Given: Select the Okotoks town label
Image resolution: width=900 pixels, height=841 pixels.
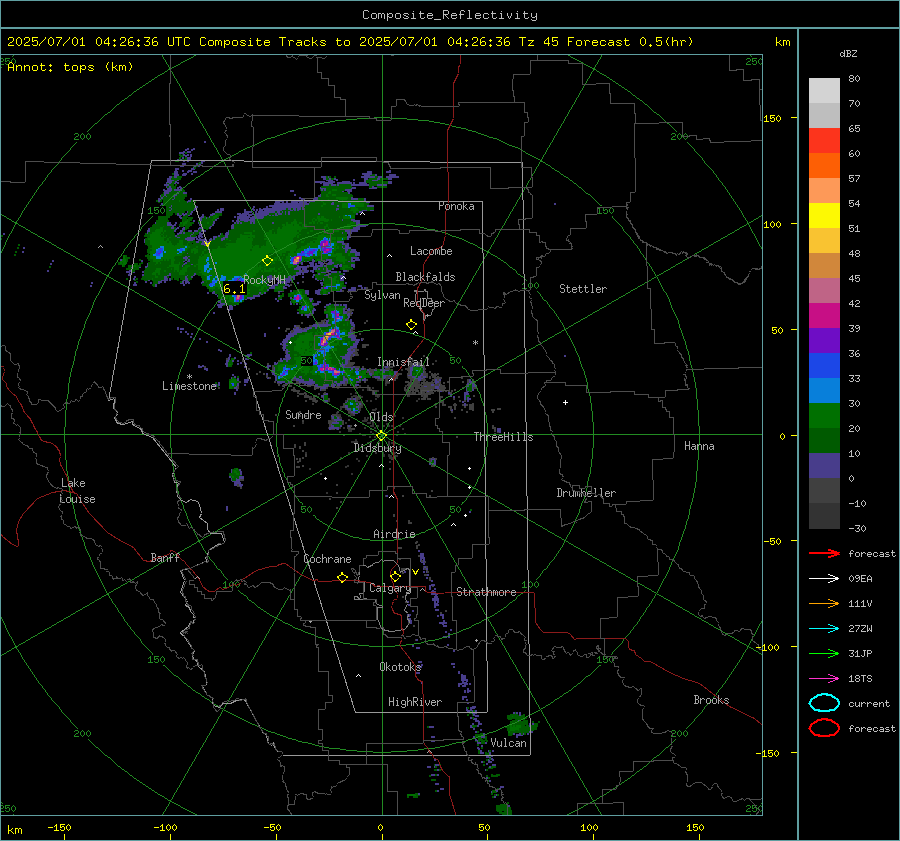Looking at the screenshot, I should coord(400,666).
